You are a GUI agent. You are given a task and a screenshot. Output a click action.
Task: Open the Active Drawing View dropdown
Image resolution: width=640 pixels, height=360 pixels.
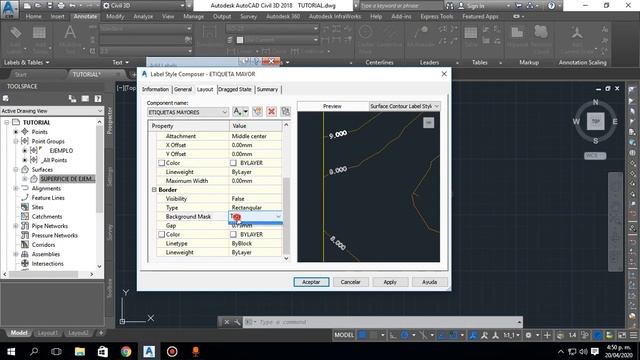[52, 111]
